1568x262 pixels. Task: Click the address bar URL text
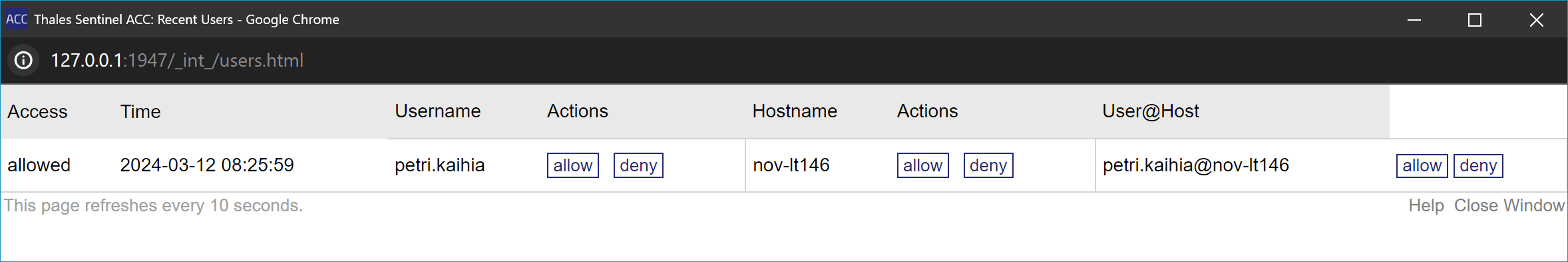click(x=177, y=61)
